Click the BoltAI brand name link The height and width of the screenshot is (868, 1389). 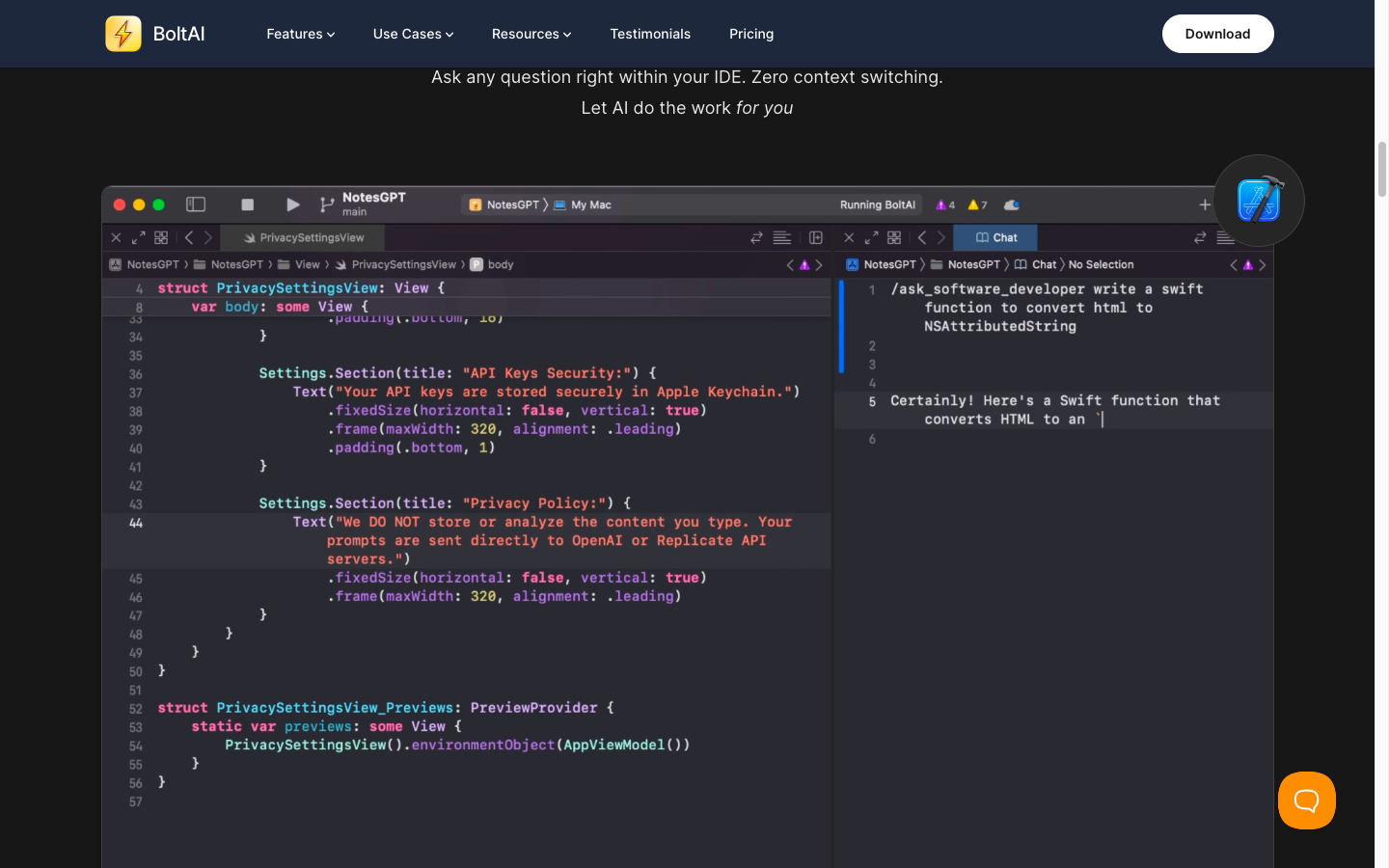pyautogui.click(x=179, y=34)
